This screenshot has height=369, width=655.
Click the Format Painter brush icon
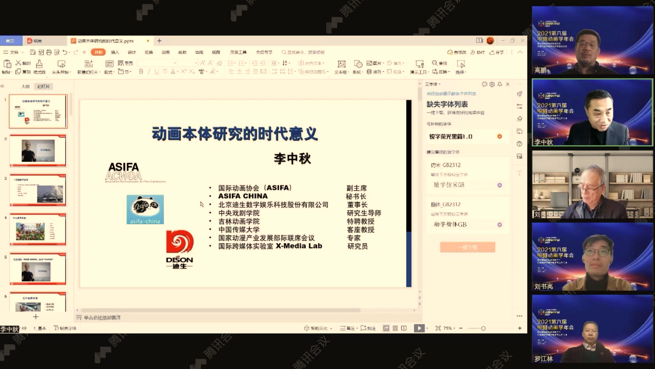(39, 64)
